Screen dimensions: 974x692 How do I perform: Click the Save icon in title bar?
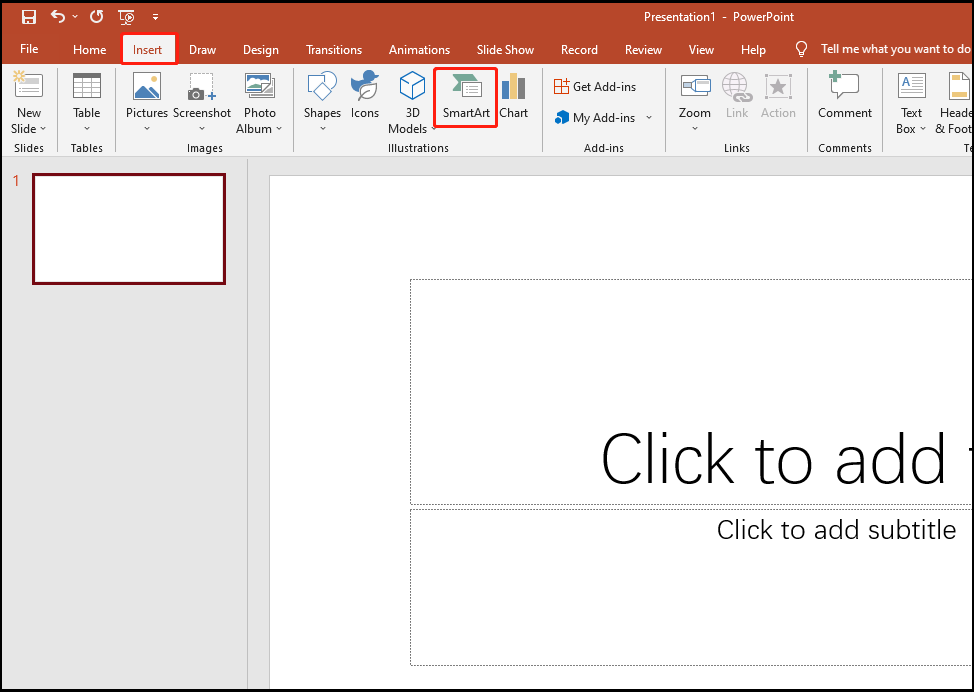pos(29,17)
